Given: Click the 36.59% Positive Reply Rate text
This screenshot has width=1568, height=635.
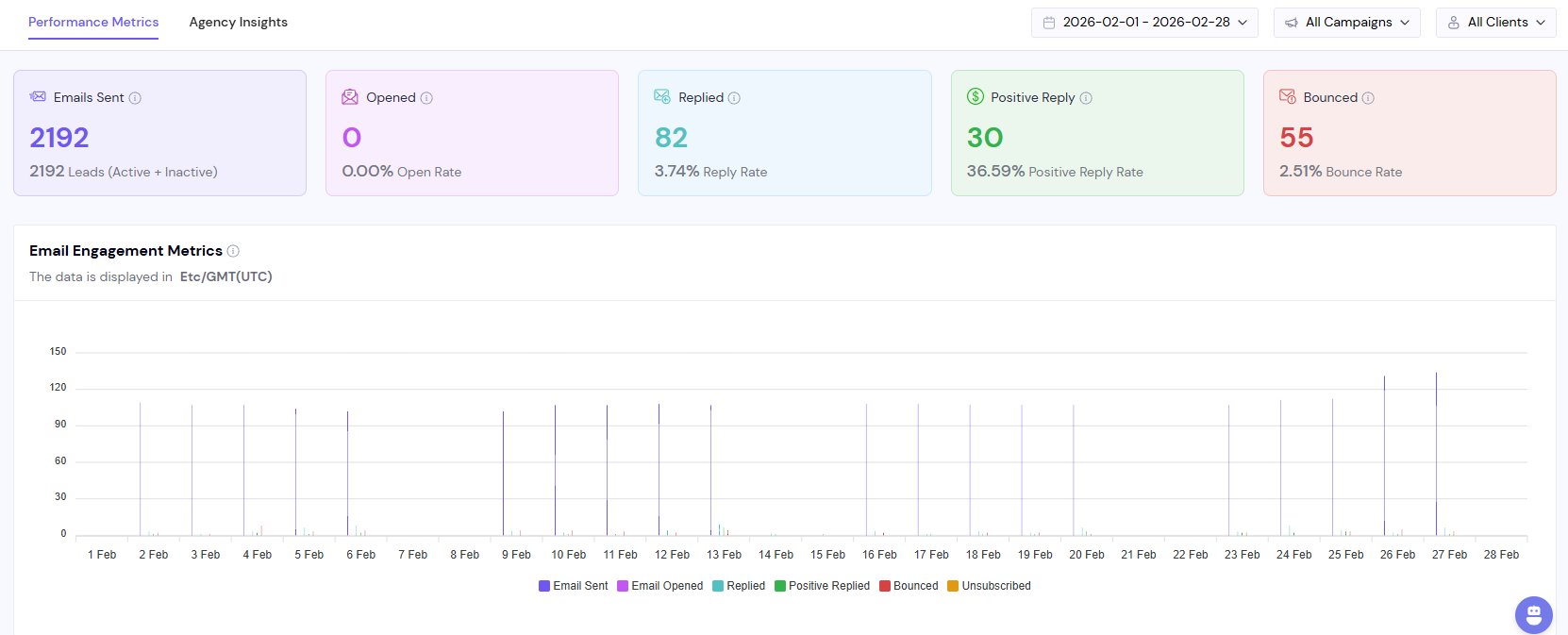Looking at the screenshot, I should pos(1055,172).
